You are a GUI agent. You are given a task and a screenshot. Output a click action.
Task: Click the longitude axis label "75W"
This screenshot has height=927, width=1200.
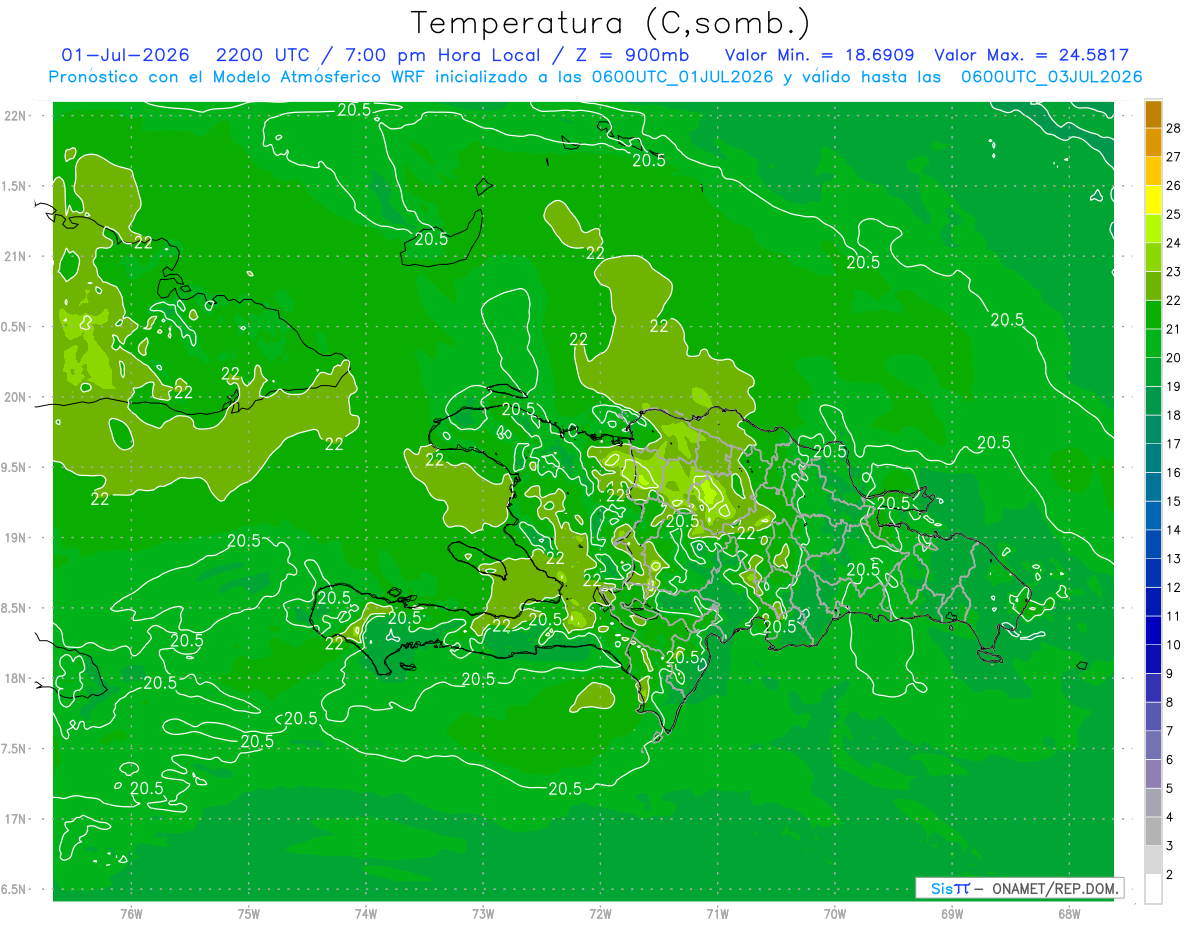tap(249, 913)
